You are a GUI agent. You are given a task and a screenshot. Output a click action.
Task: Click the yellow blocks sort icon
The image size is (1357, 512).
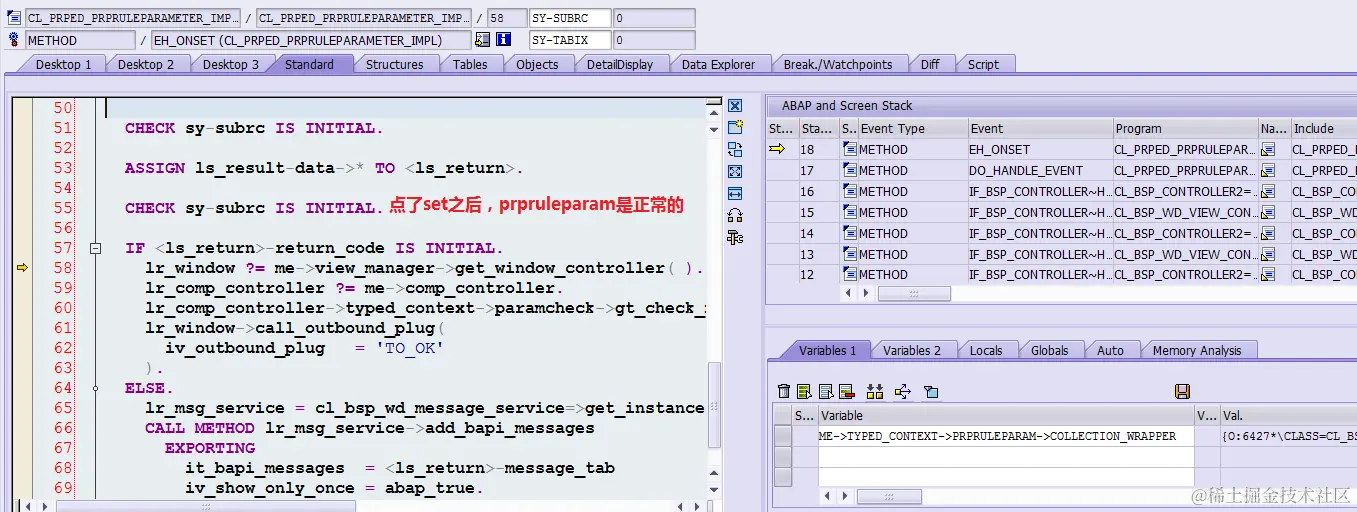[875, 391]
